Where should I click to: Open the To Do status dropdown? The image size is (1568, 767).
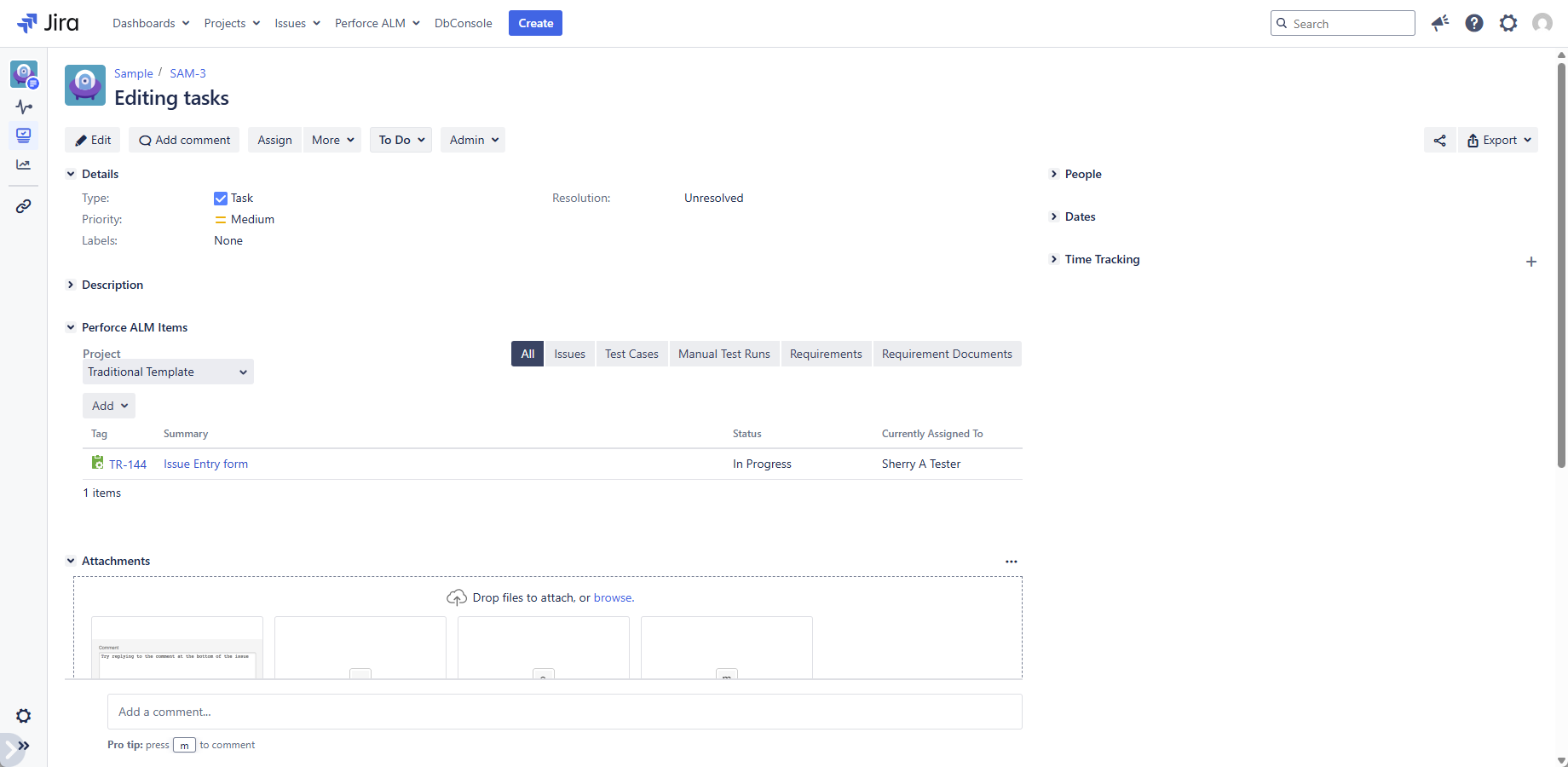tap(401, 140)
